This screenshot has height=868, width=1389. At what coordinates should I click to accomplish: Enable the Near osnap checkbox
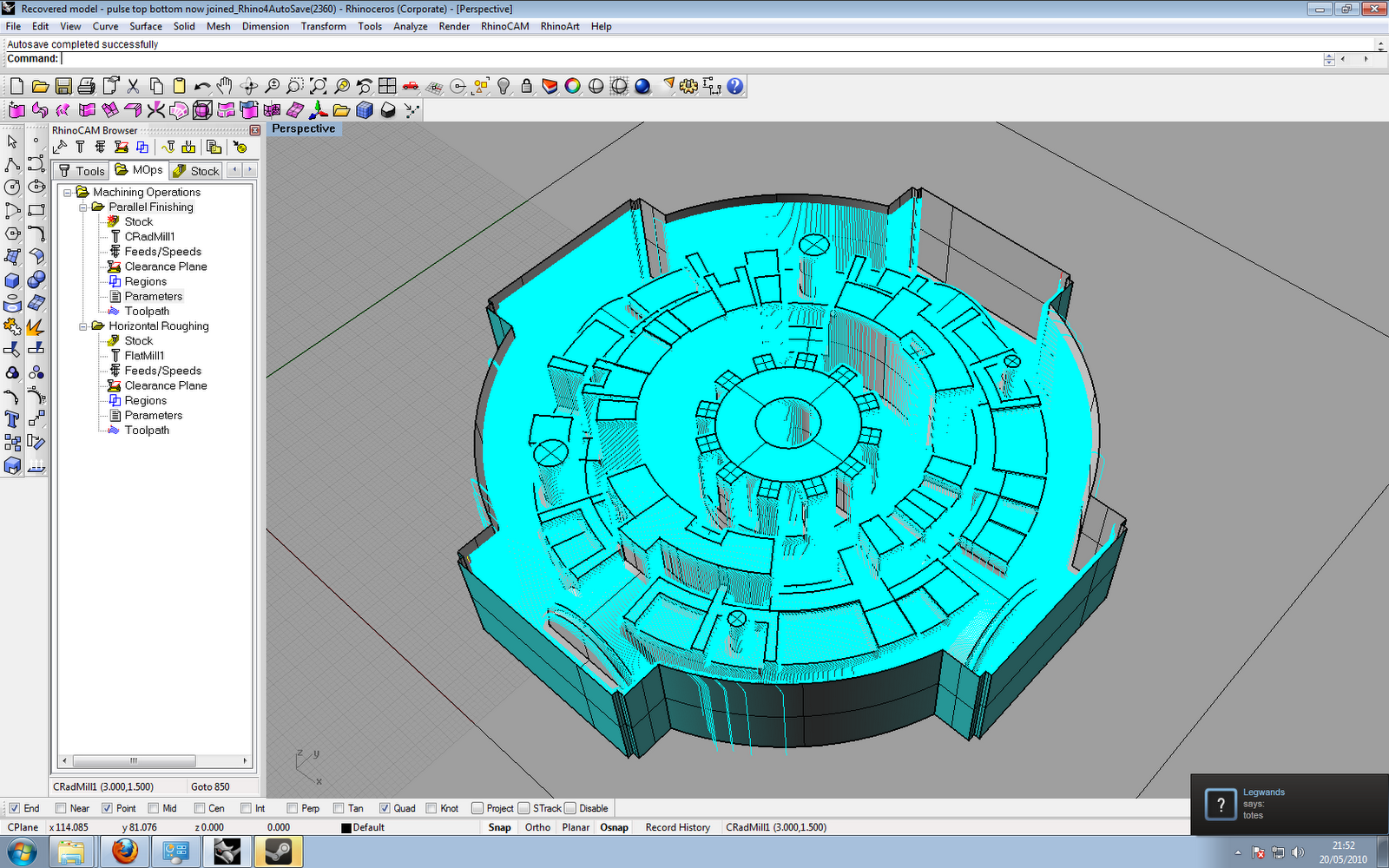[x=61, y=808]
